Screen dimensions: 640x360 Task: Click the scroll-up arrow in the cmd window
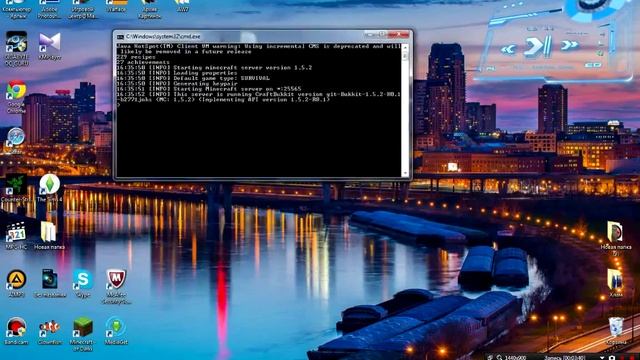click(x=405, y=47)
